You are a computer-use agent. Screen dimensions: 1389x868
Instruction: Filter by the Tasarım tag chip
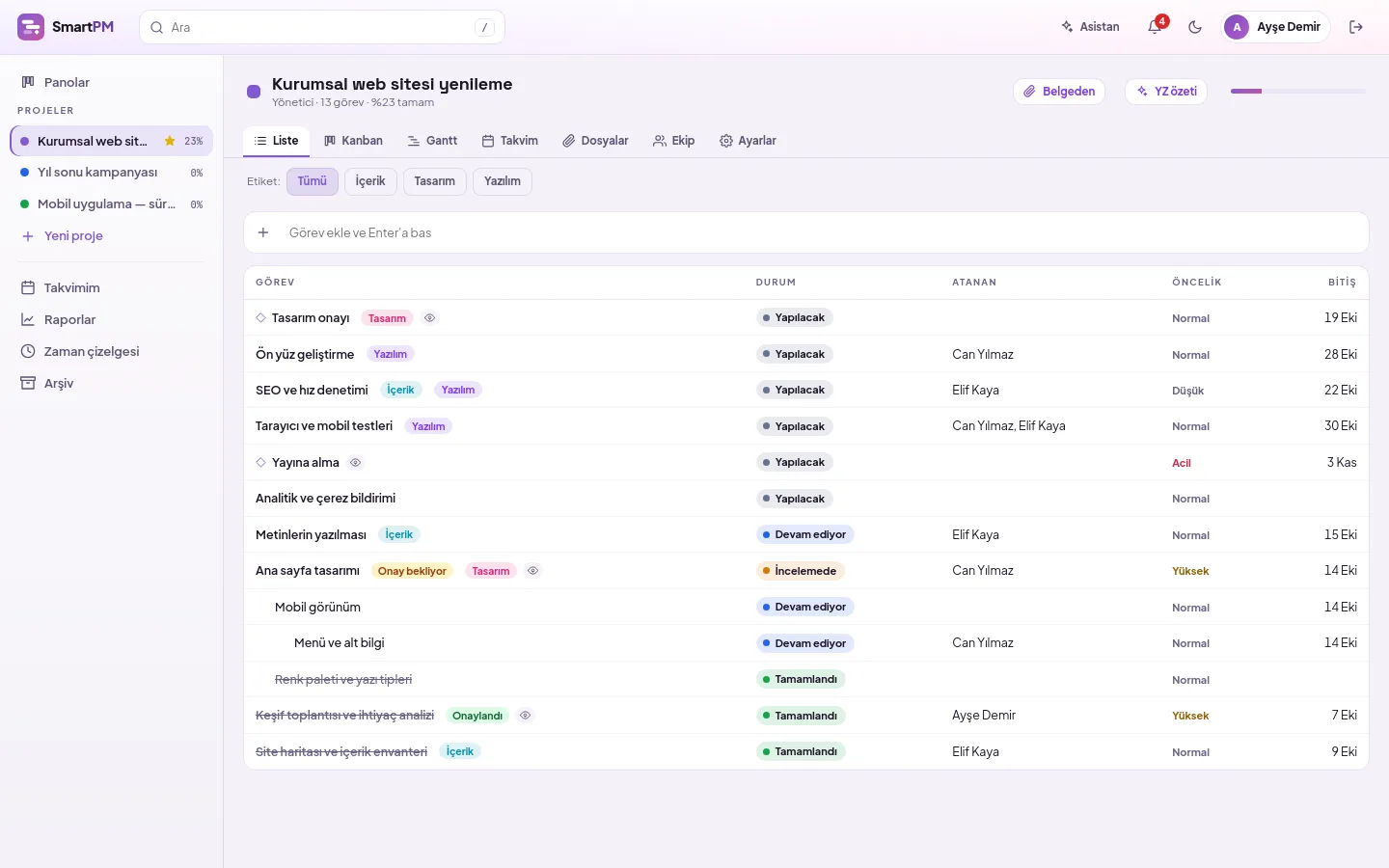point(435,181)
